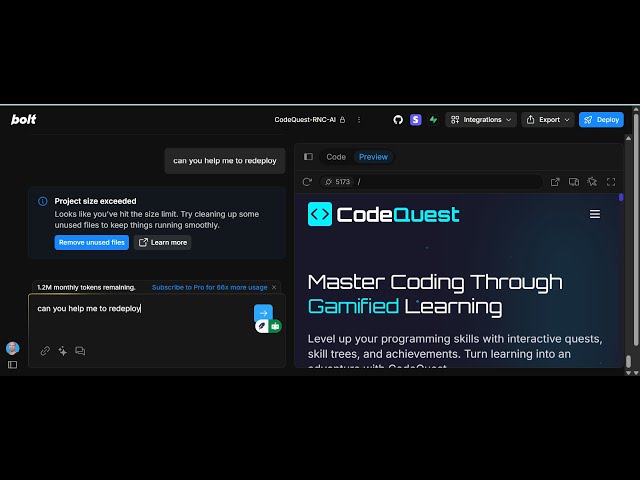Click the green extension icon near send
Image resolution: width=640 pixels, height=480 pixels.
[276, 326]
